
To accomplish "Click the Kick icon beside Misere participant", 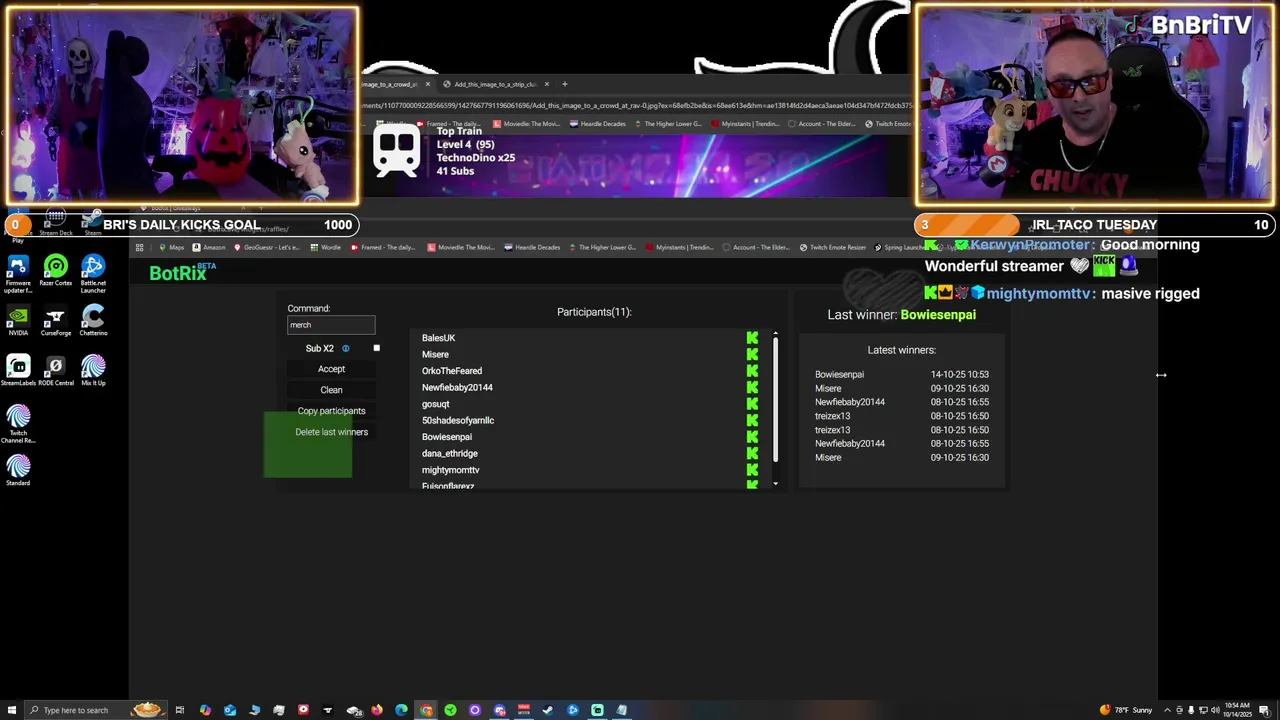I will pyautogui.click(x=752, y=354).
